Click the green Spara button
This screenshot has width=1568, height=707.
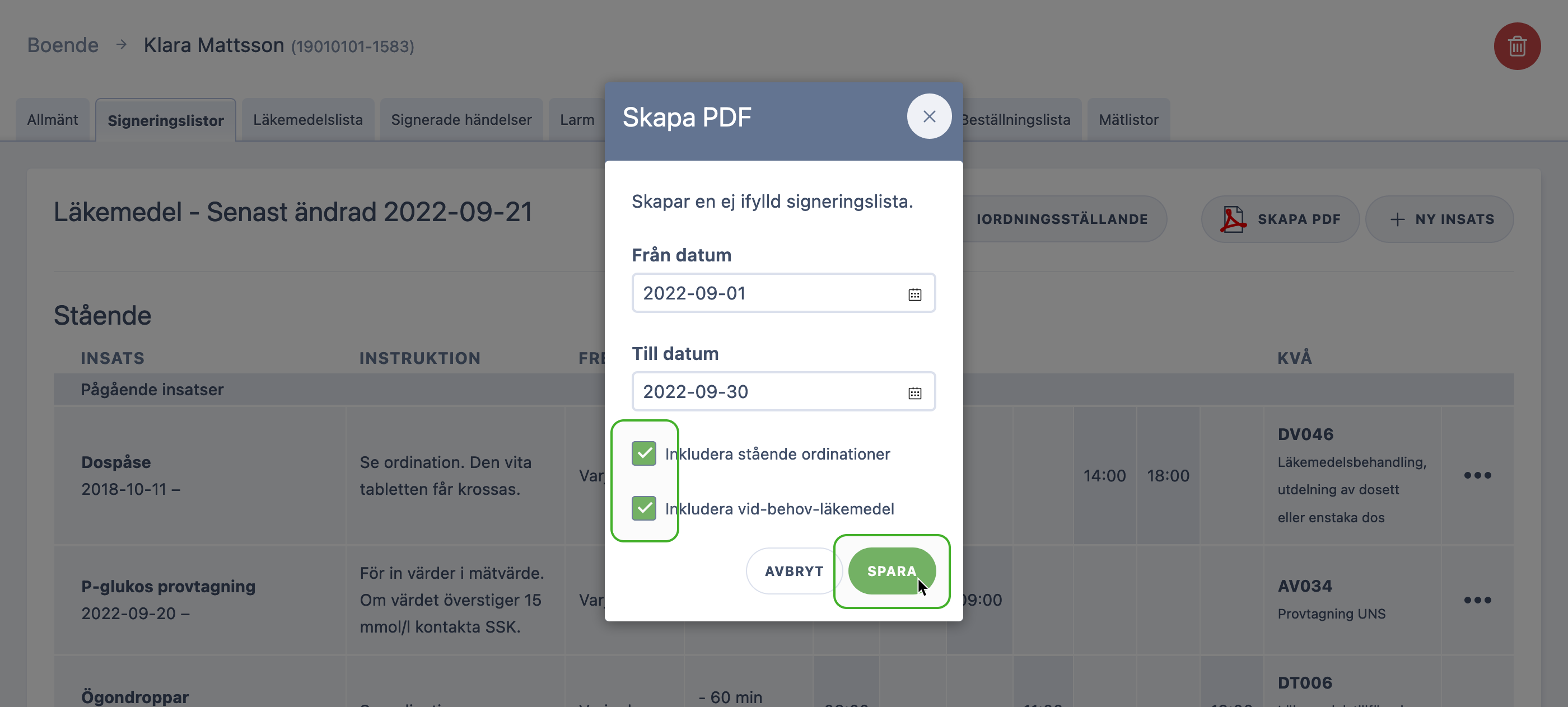(892, 571)
